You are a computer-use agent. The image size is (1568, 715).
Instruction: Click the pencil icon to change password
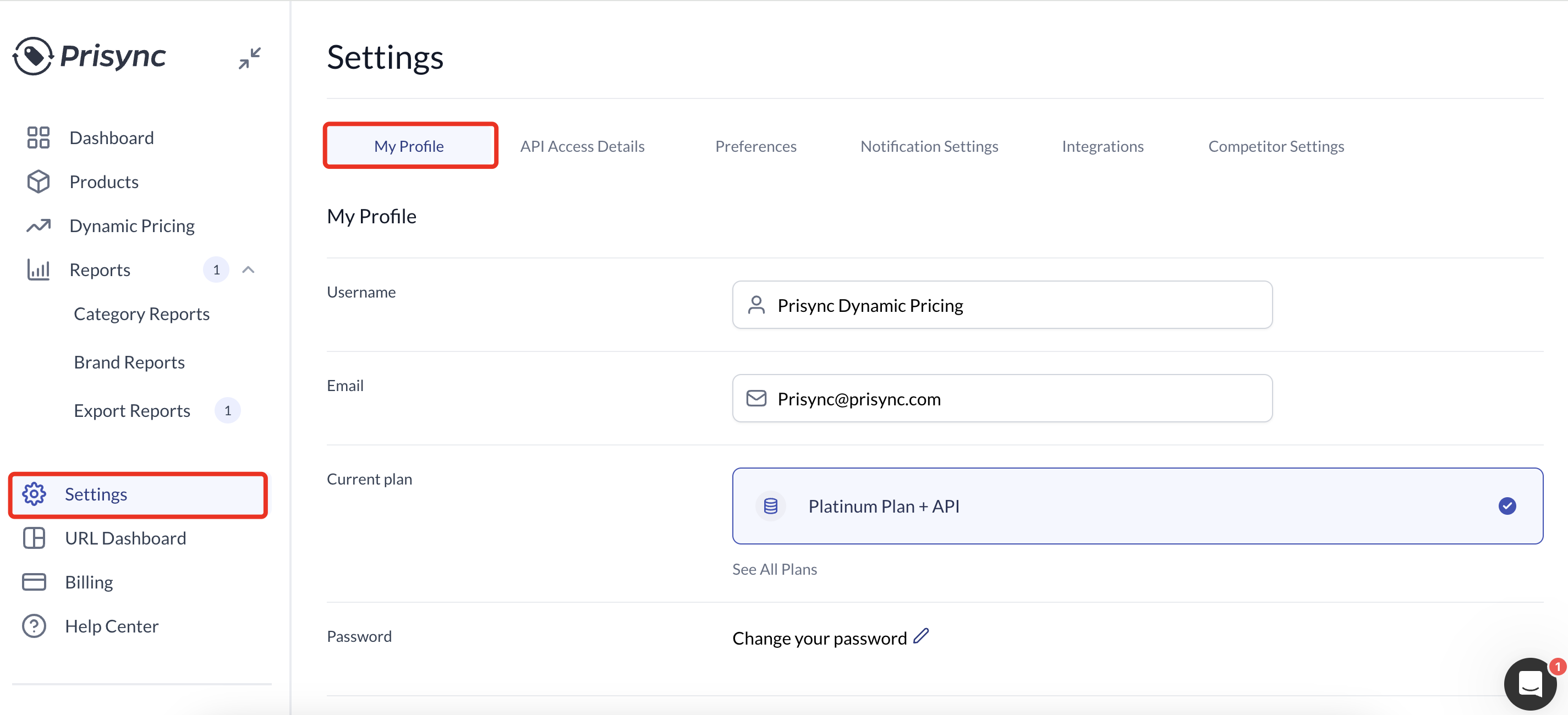tap(921, 636)
